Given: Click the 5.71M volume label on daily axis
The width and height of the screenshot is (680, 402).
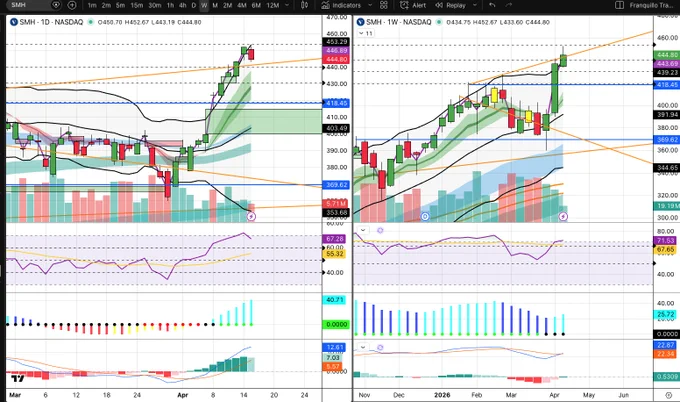Looking at the screenshot, I should 336,203.
